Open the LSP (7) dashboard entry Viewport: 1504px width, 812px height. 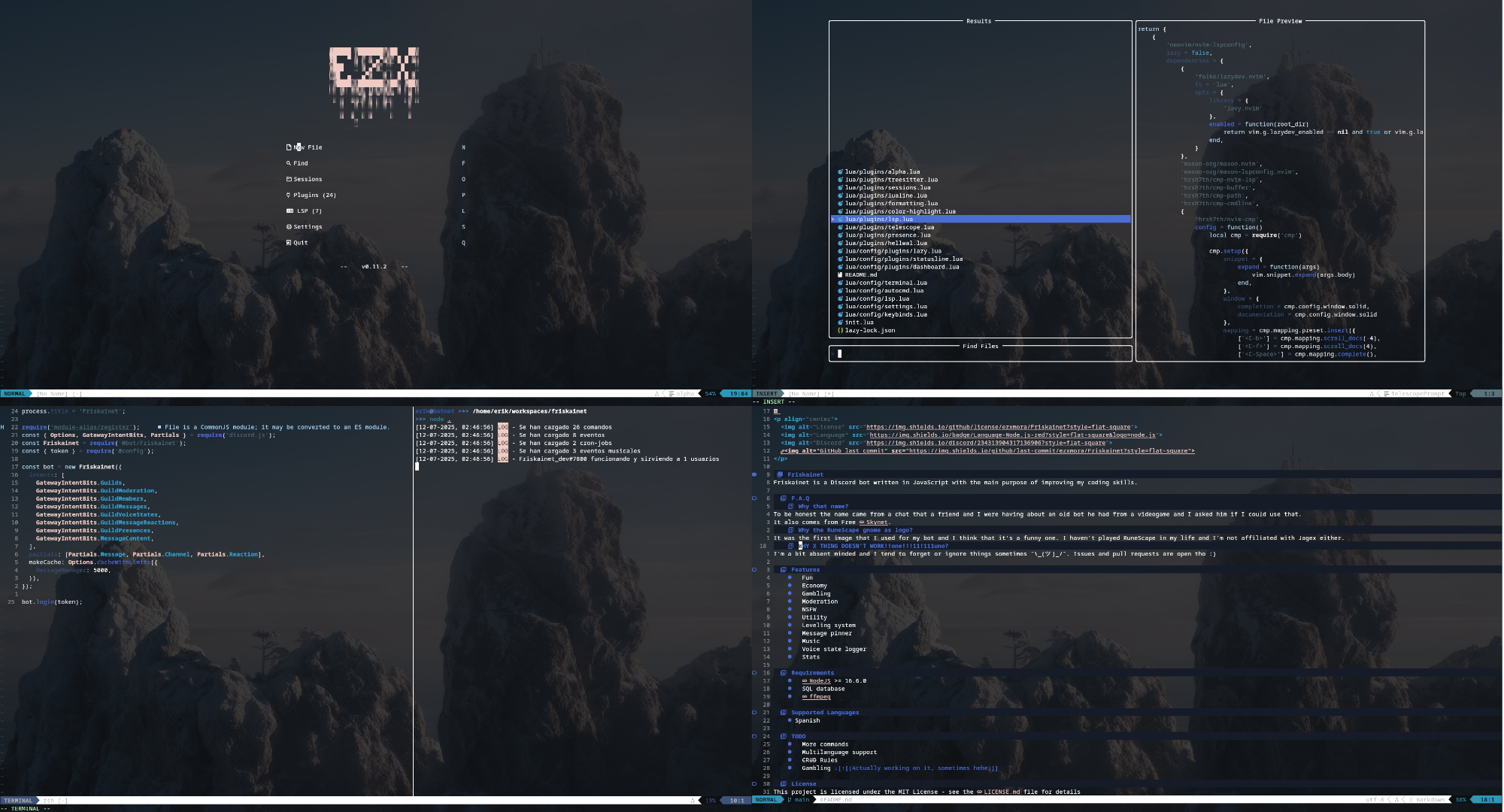309,211
